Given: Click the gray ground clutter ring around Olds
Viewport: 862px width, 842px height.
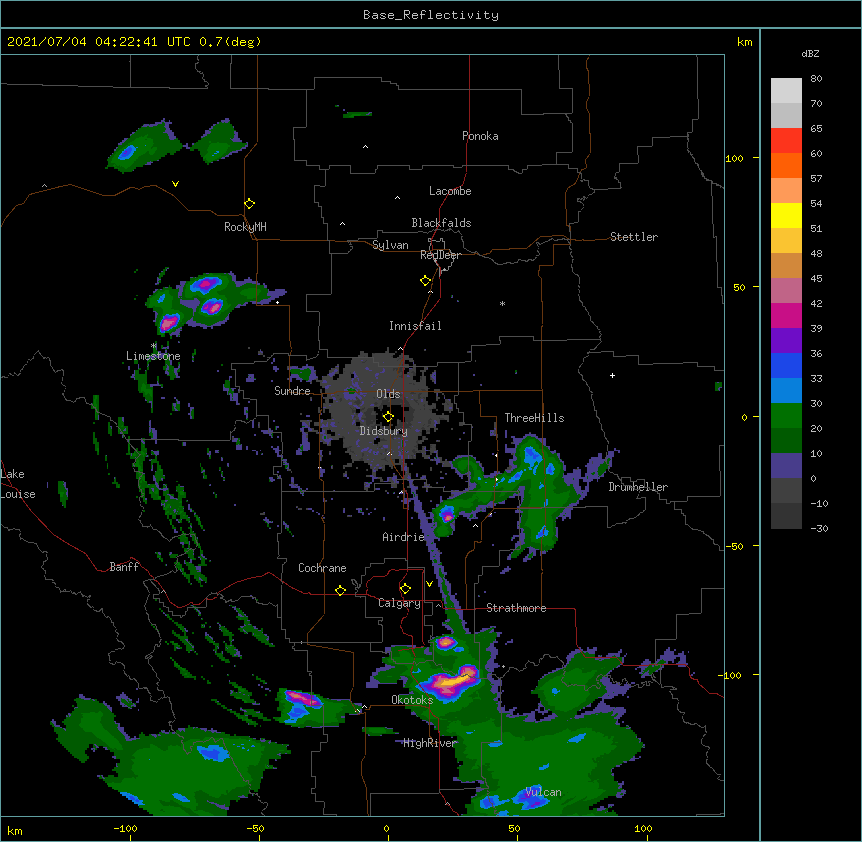Looking at the screenshot, I should tap(385, 412).
